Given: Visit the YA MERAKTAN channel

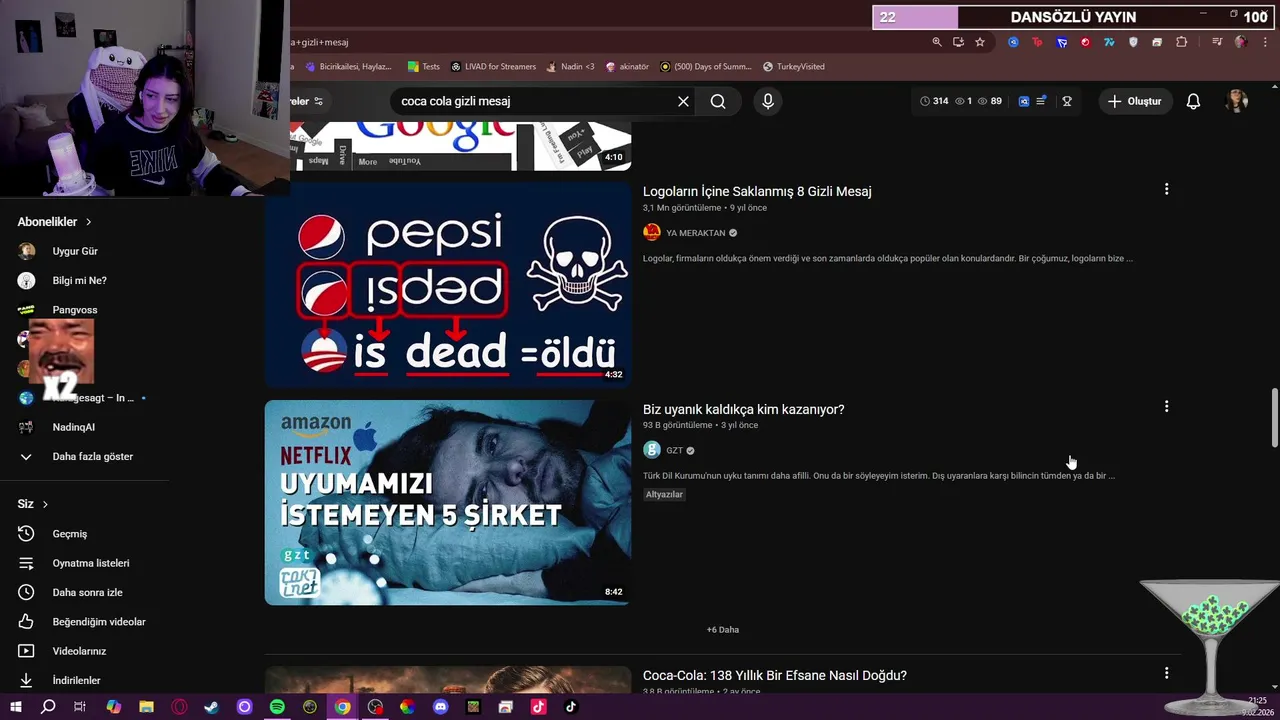Looking at the screenshot, I should point(696,233).
